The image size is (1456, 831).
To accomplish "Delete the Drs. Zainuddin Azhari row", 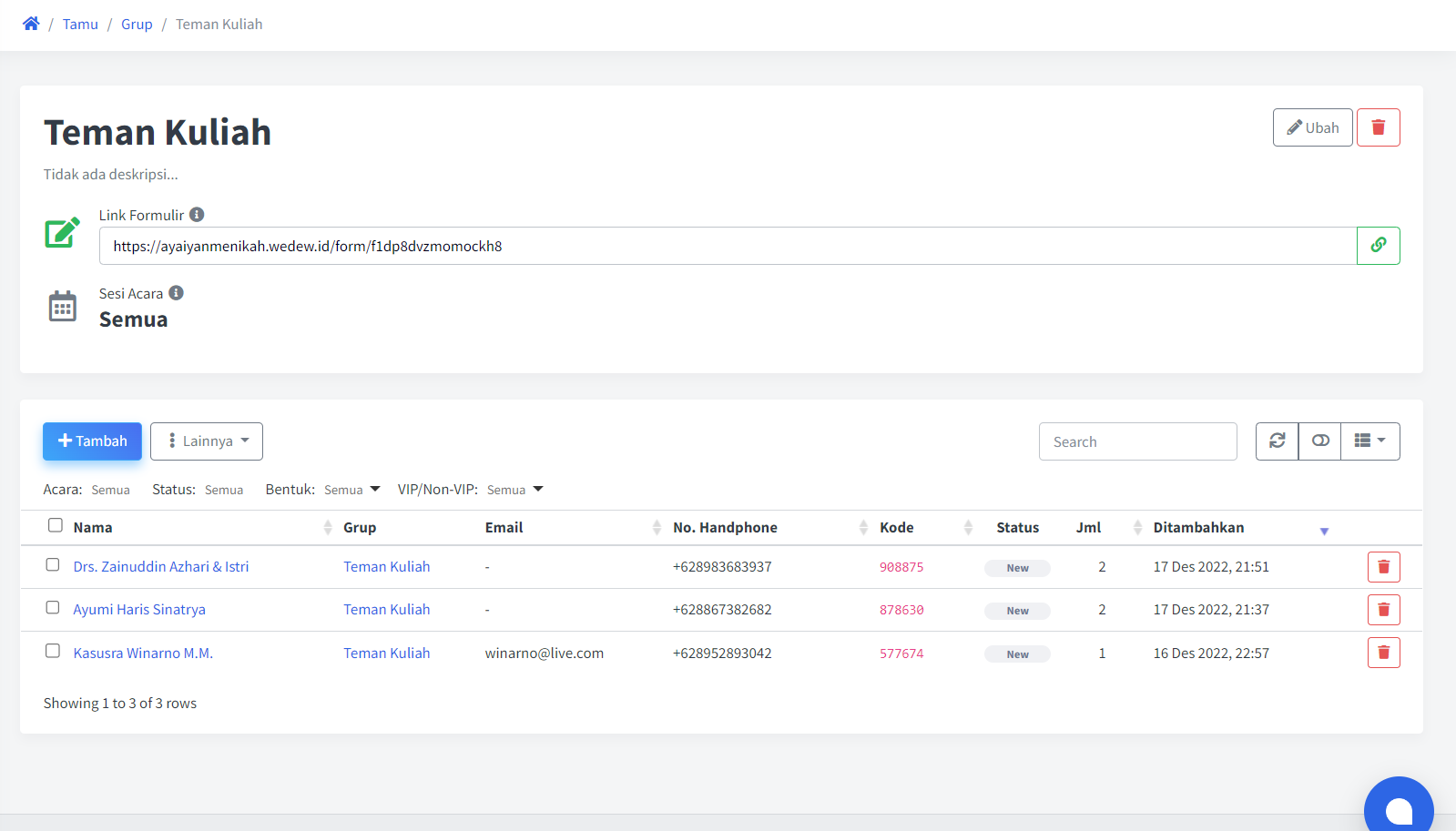I will (1383, 567).
